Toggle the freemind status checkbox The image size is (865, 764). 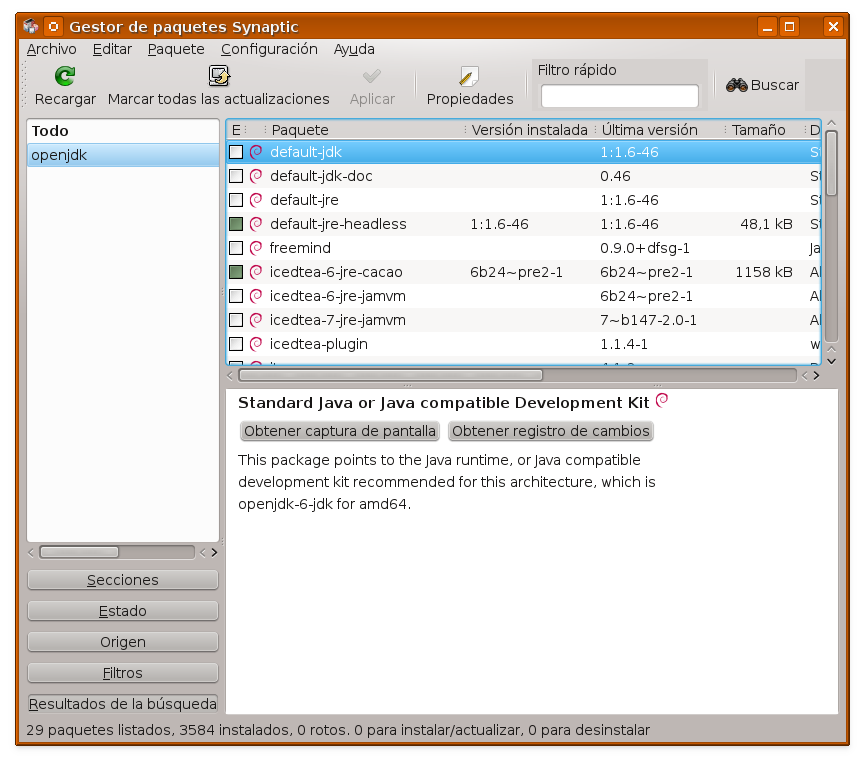(x=236, y=248)
